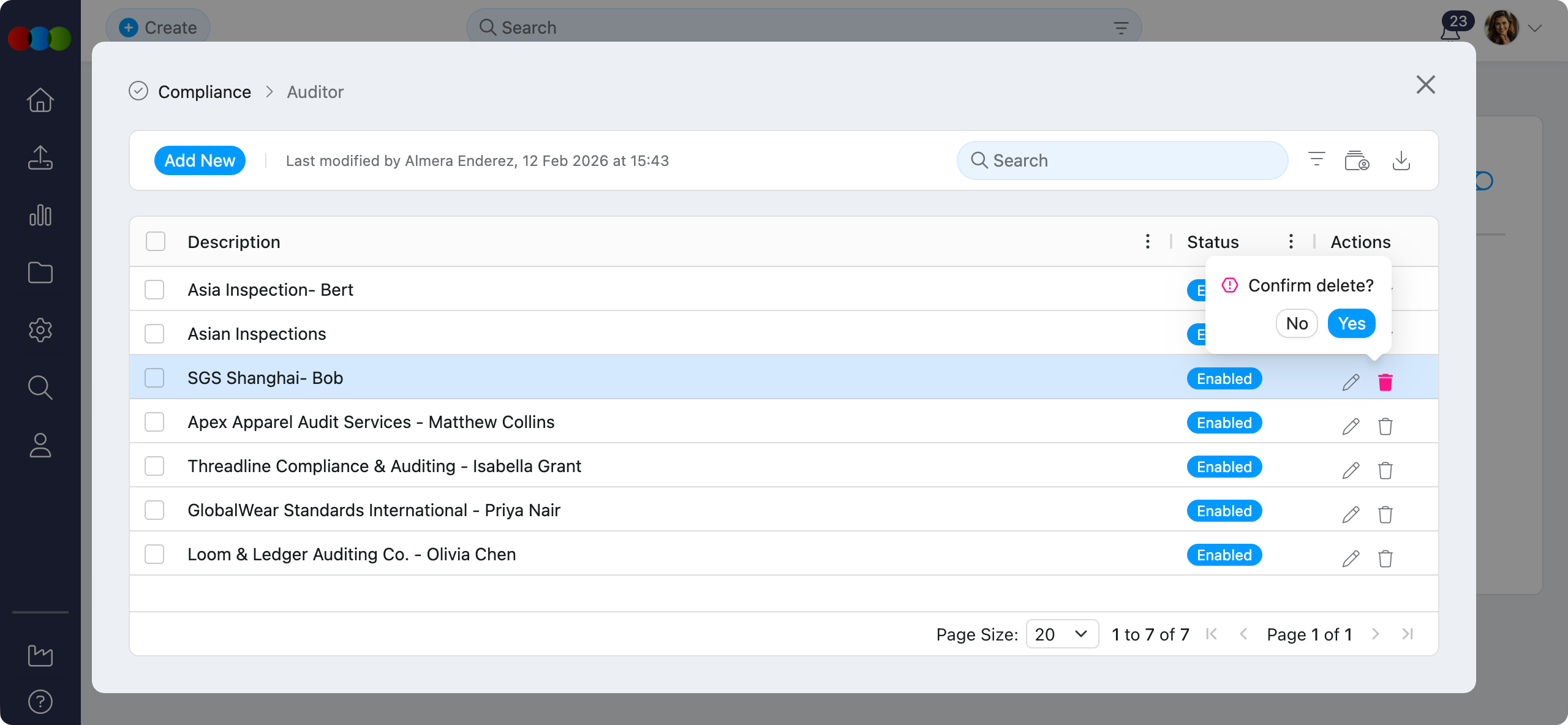Open the Page Size 20 dropdown

point(1061,634)
